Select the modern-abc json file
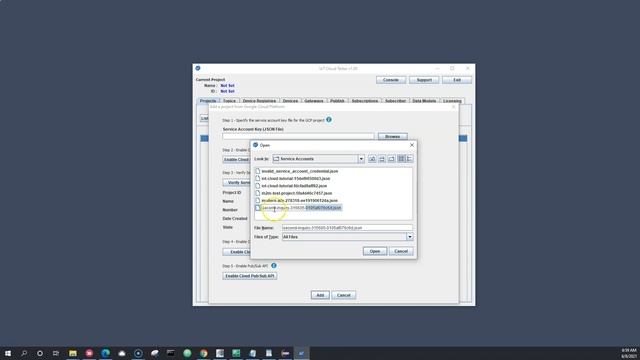The width and height of the screenshot is (640, 360). point(299,200)
